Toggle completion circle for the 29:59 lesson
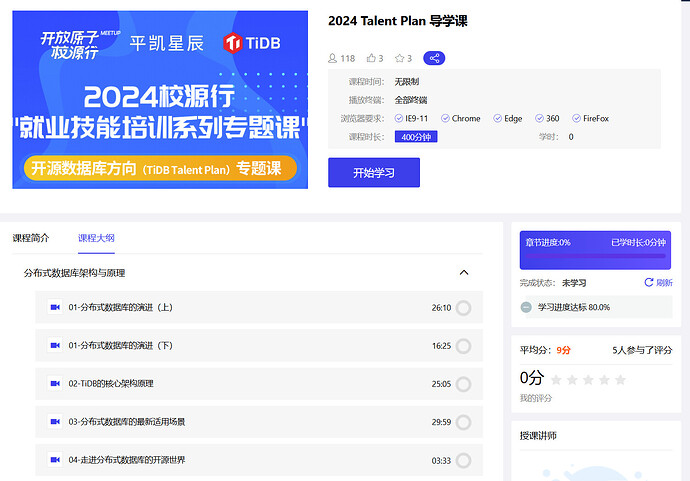 463,422
